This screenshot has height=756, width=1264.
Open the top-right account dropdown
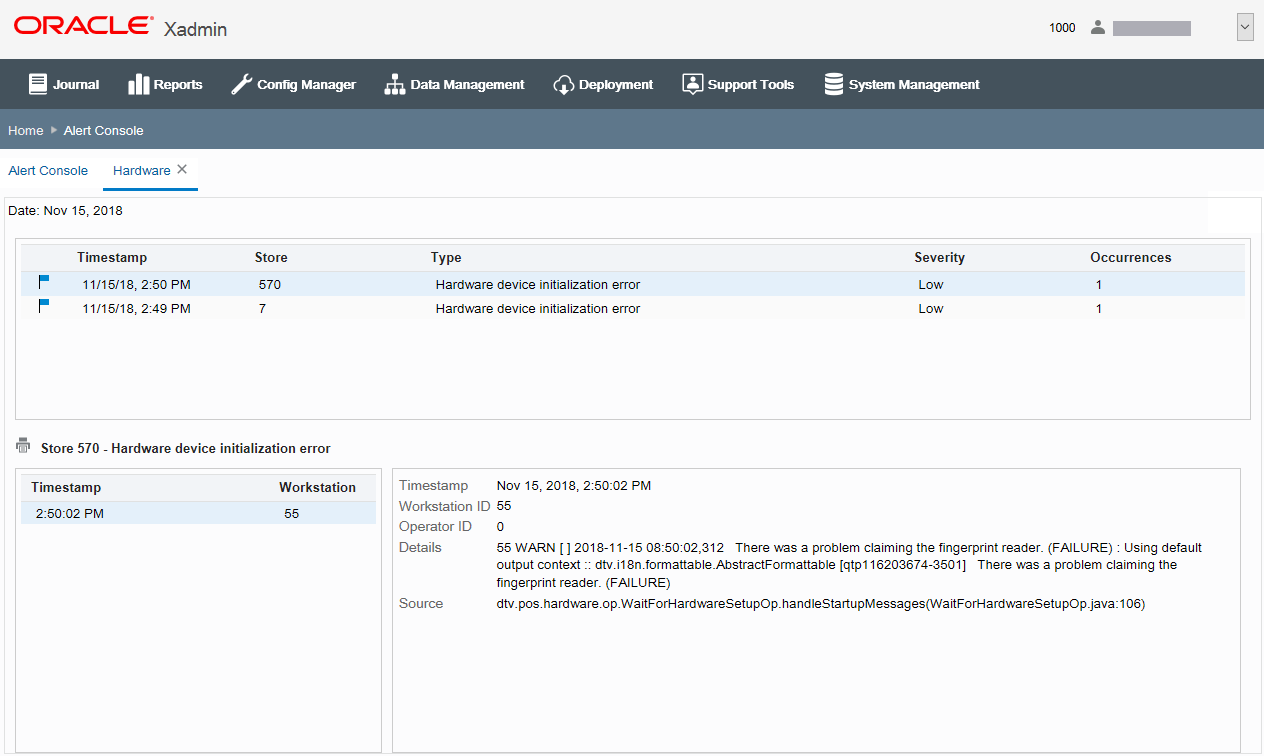1244,27
